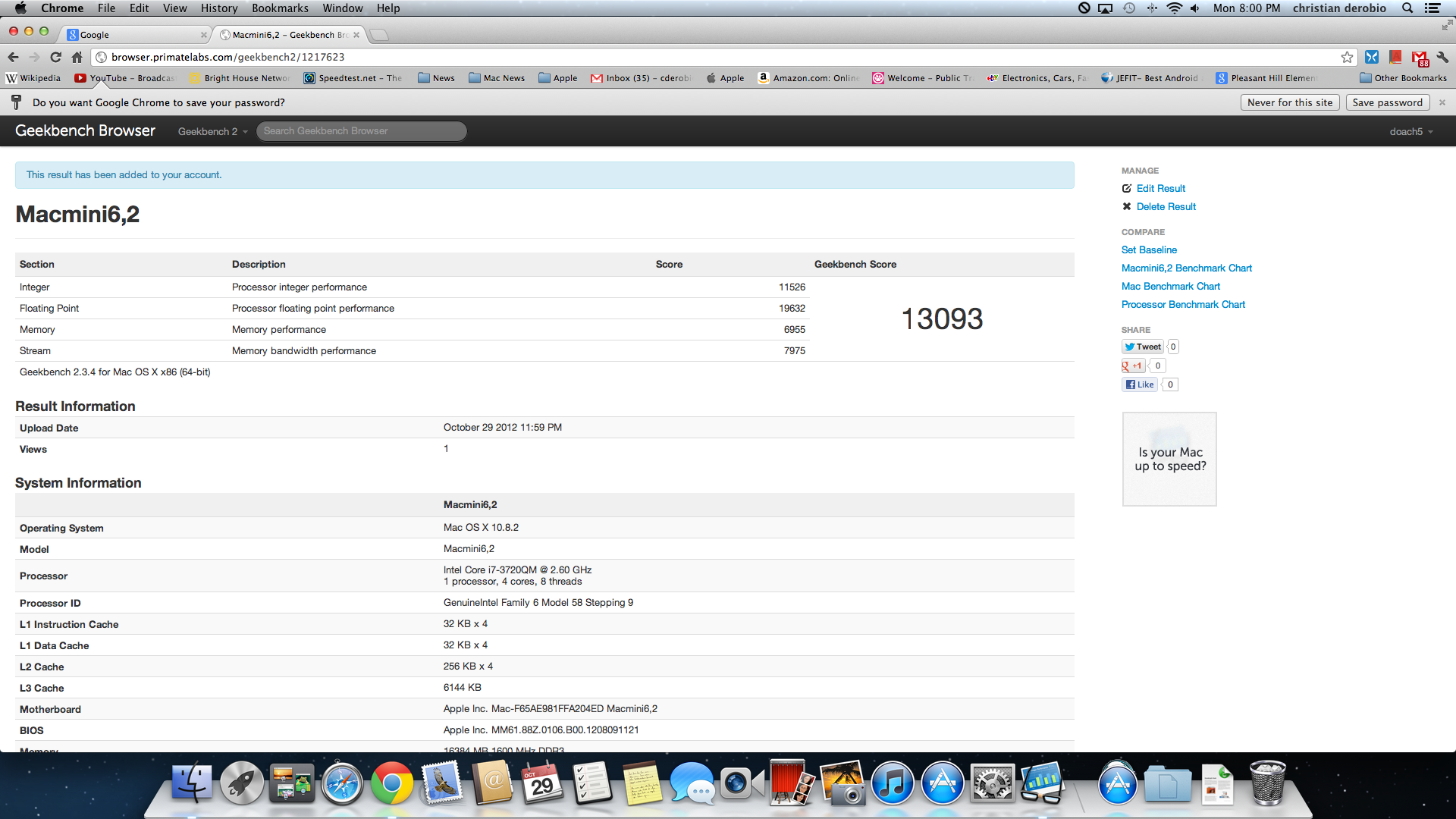Screen dimensions: 1456x819
Task: Open iTunes from the dock
Action: (892, 784)
